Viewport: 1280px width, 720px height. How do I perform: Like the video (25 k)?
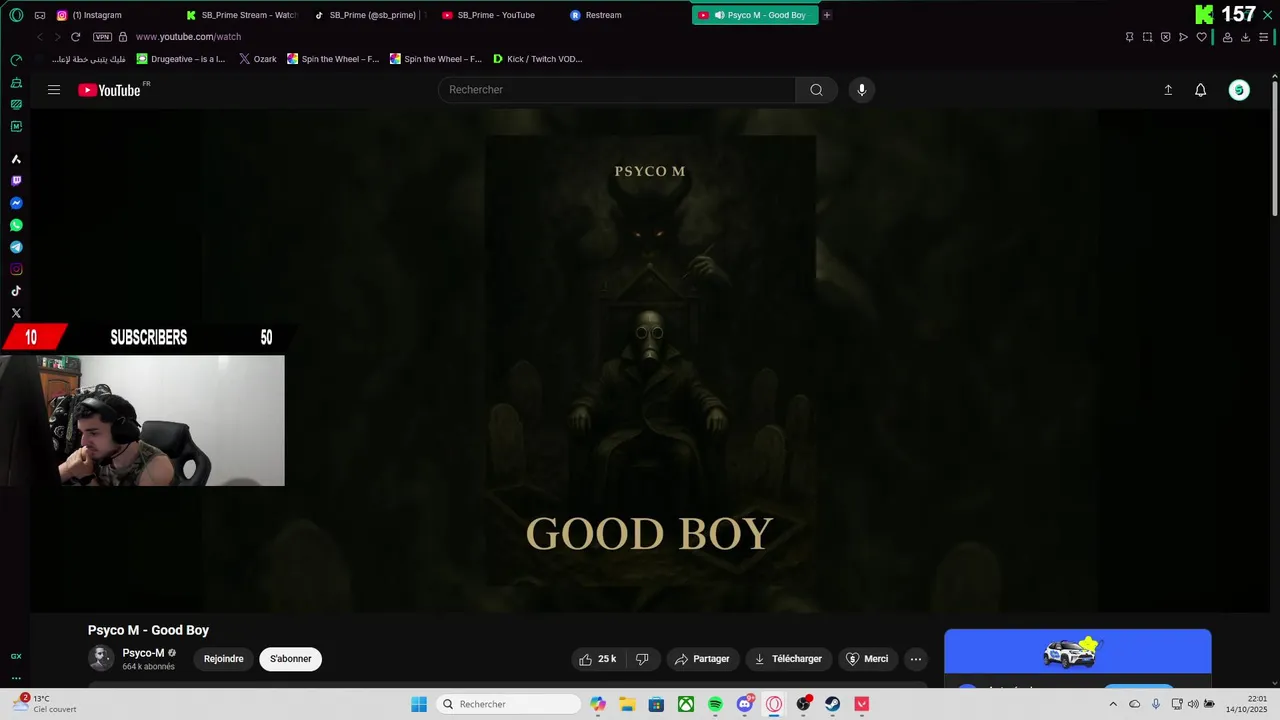(598, 659)
